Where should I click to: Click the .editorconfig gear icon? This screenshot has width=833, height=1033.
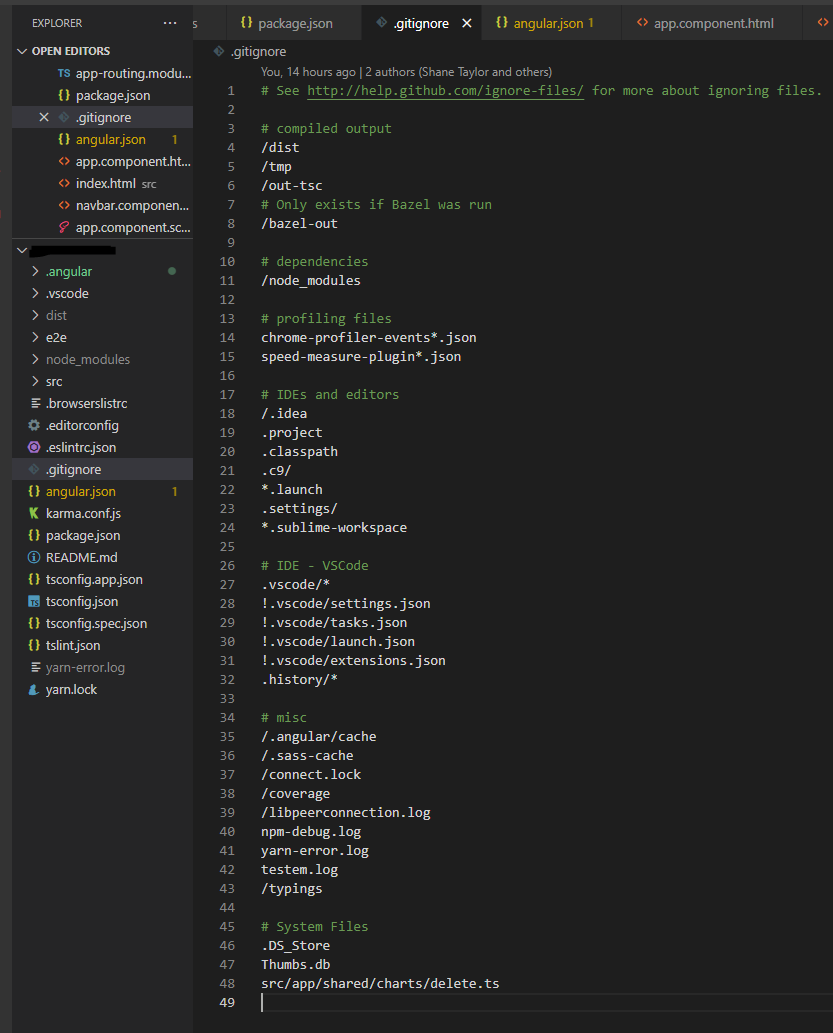[x=34, y=425]
